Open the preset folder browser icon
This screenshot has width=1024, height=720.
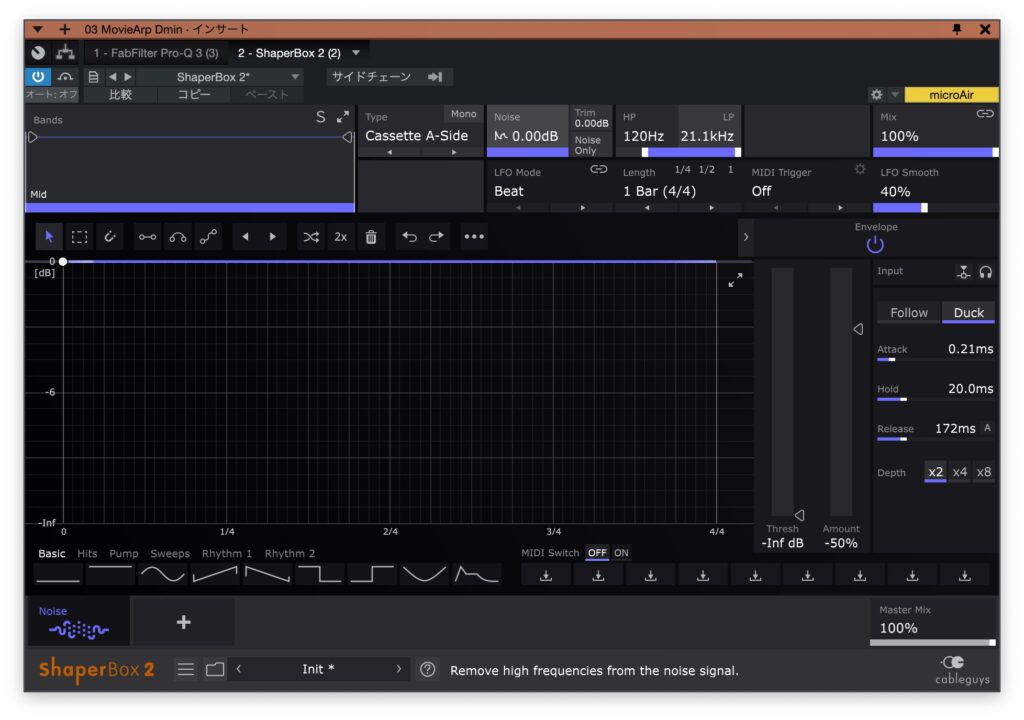point(215,669)
